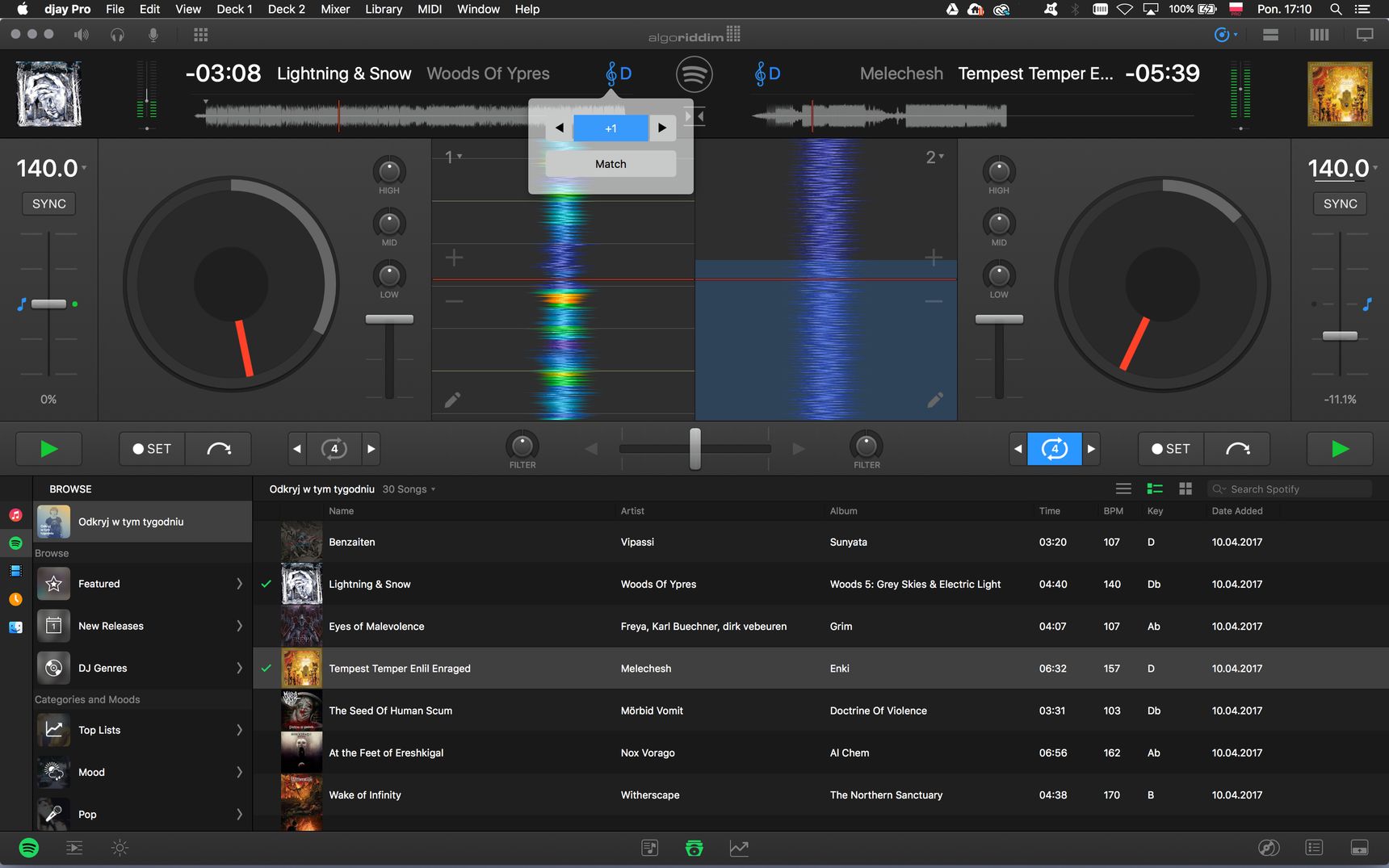Expand the DJ Genres category
Image resolution: width=1389 pixels, height=868 pixels.
point(239,668)
